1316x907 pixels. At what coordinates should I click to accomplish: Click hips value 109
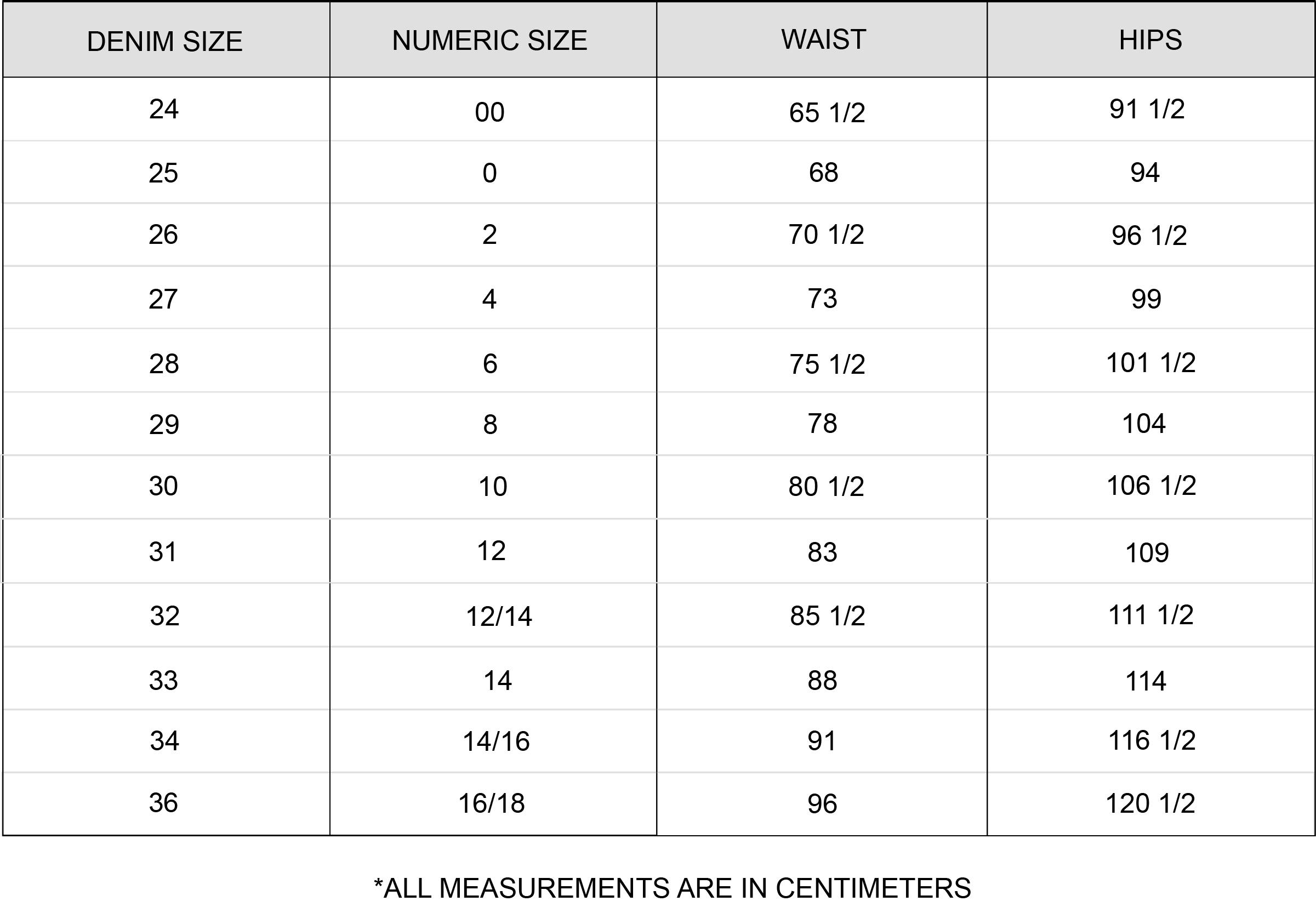(1147, 552)
